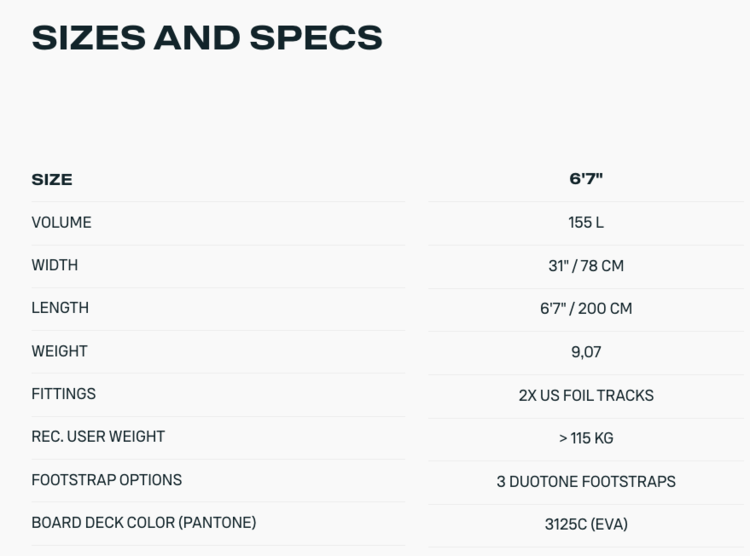Click the FITTINGS row label
Image resolution: width=750 pixels, height=556 pixels.
[x=63, y=394]
